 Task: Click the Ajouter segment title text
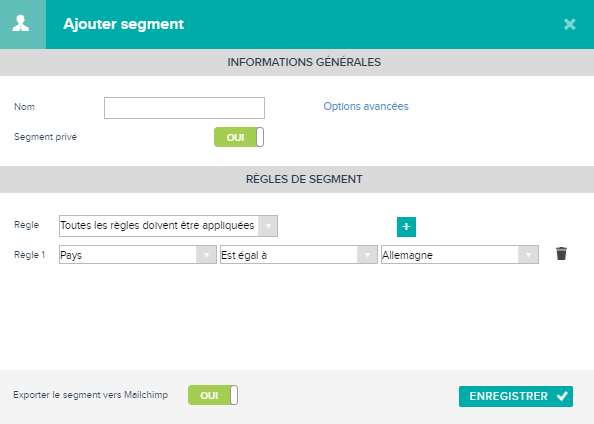click(x=123, y=24)
